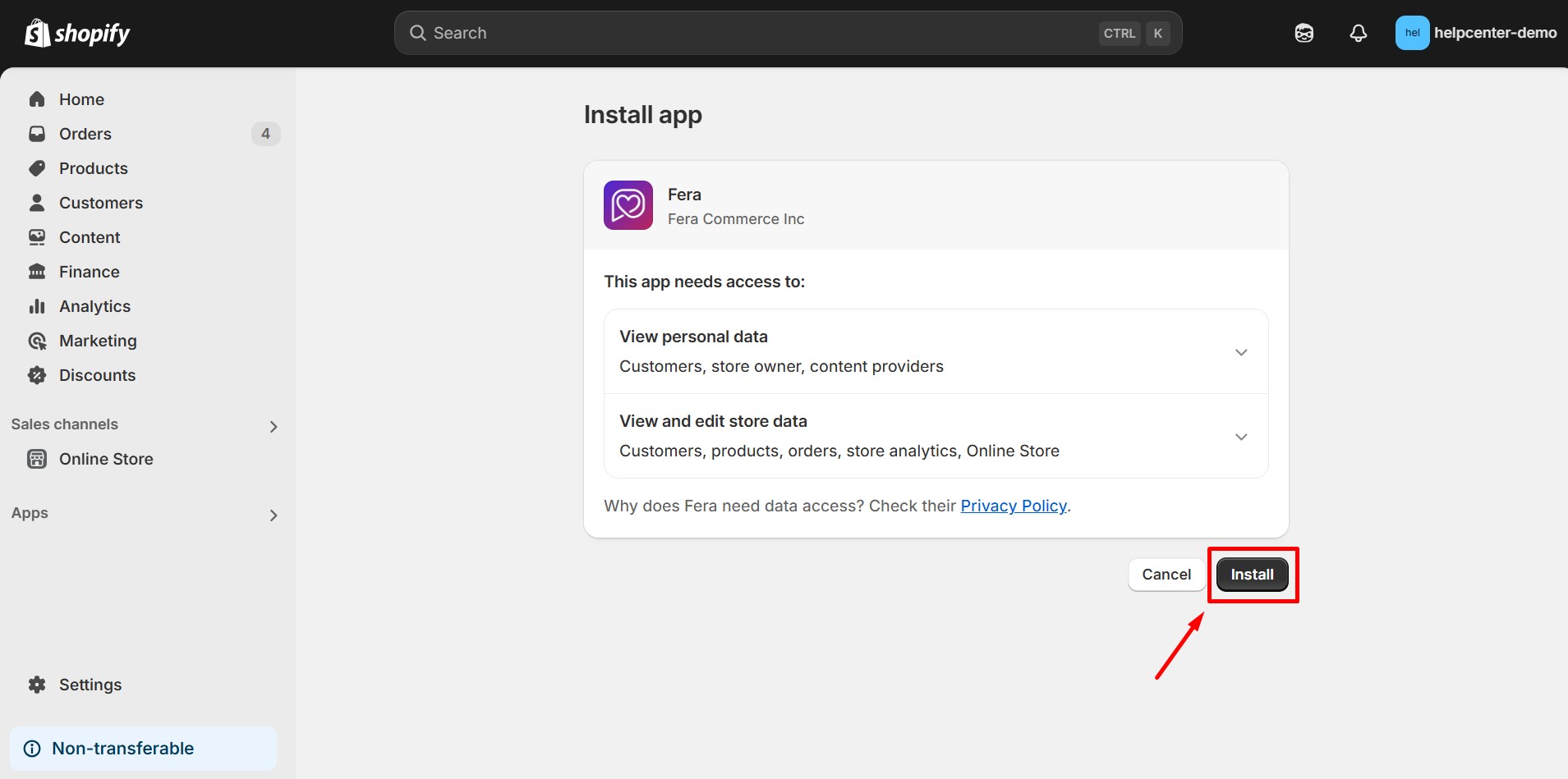This screenshot has width=1568, height=779.
Task: Open Fera's Privacy Policy link
Action: [1013, 506]
